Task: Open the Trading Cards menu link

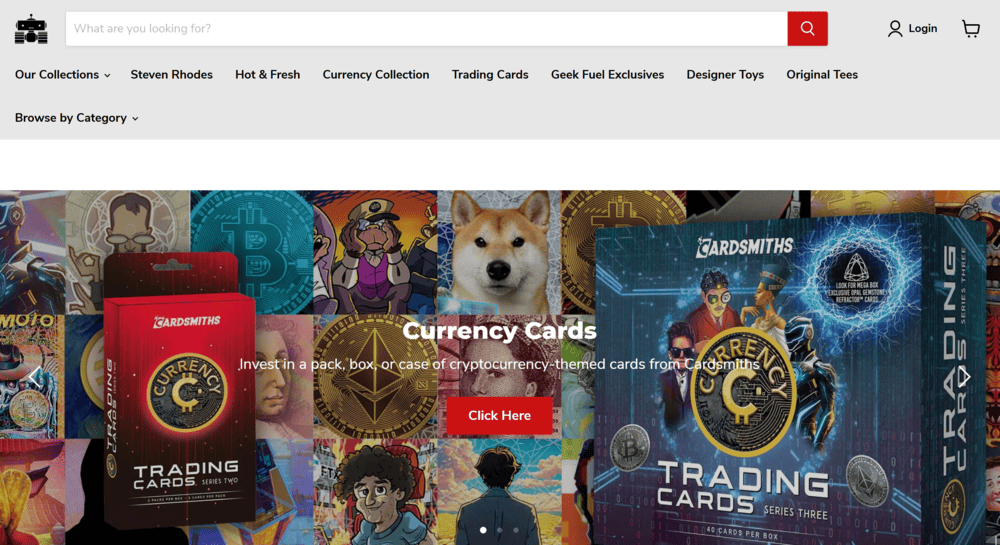Action: [490, 75]
